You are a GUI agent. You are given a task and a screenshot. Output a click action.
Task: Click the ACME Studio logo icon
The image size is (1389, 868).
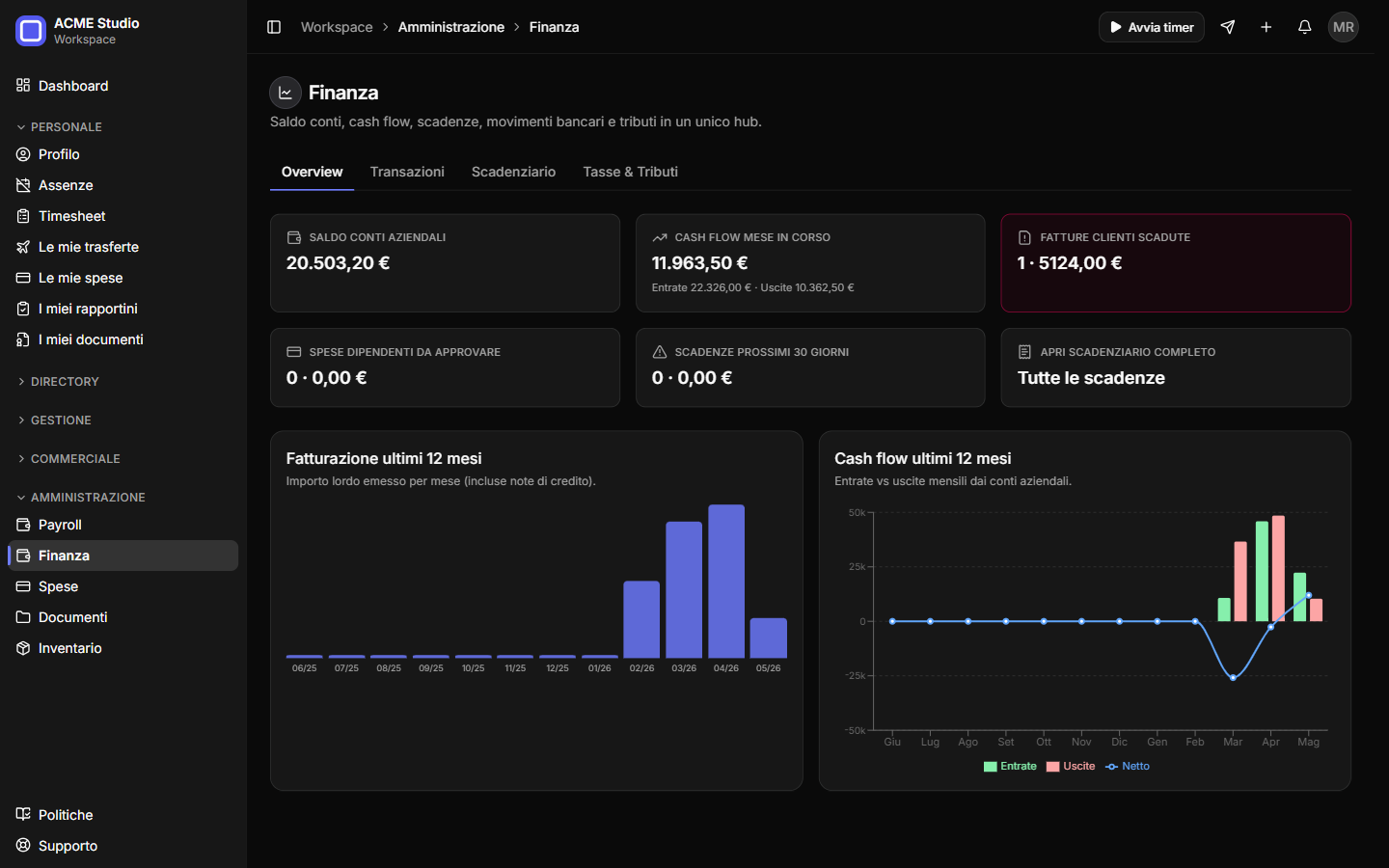pyautogui.click(x=31, y=31)
